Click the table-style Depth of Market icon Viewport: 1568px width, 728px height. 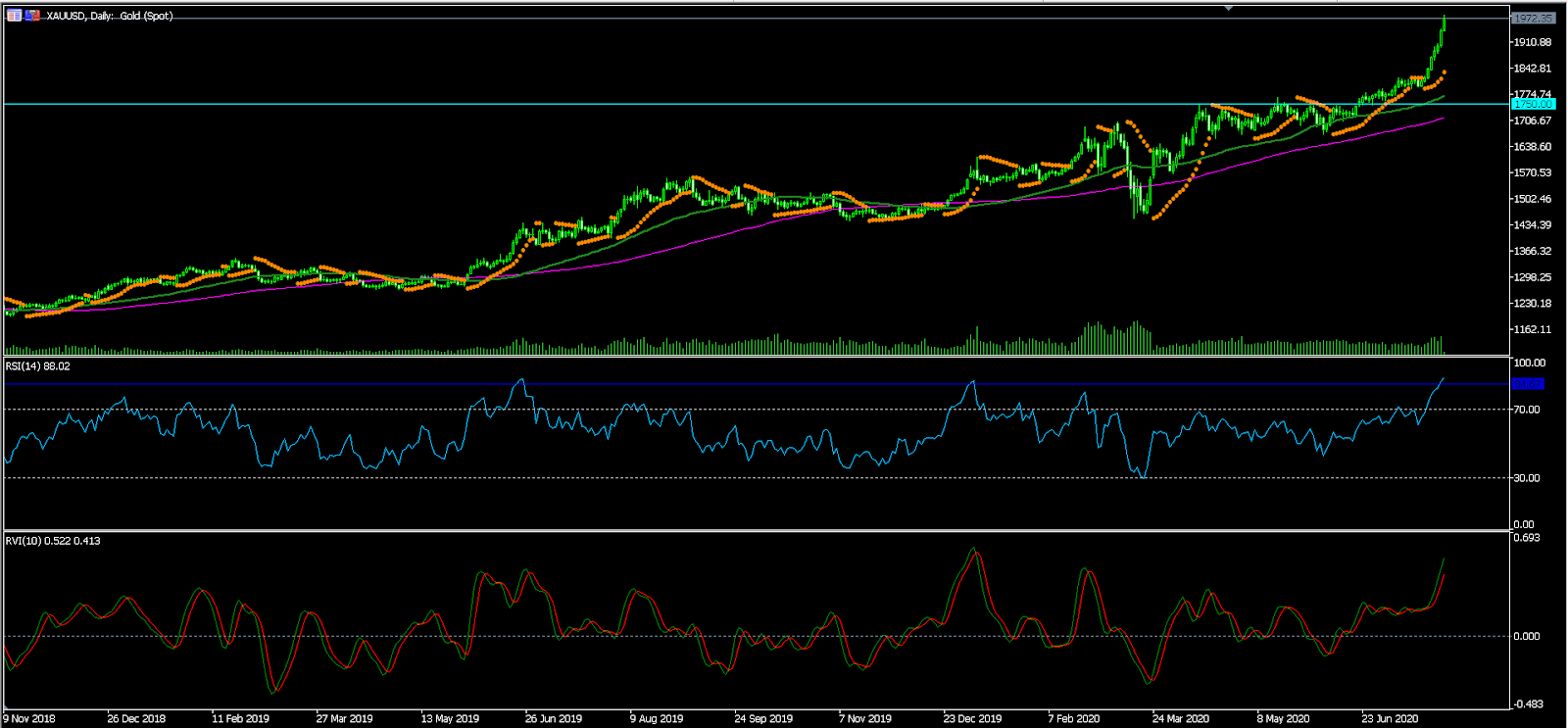click(15, 16)
